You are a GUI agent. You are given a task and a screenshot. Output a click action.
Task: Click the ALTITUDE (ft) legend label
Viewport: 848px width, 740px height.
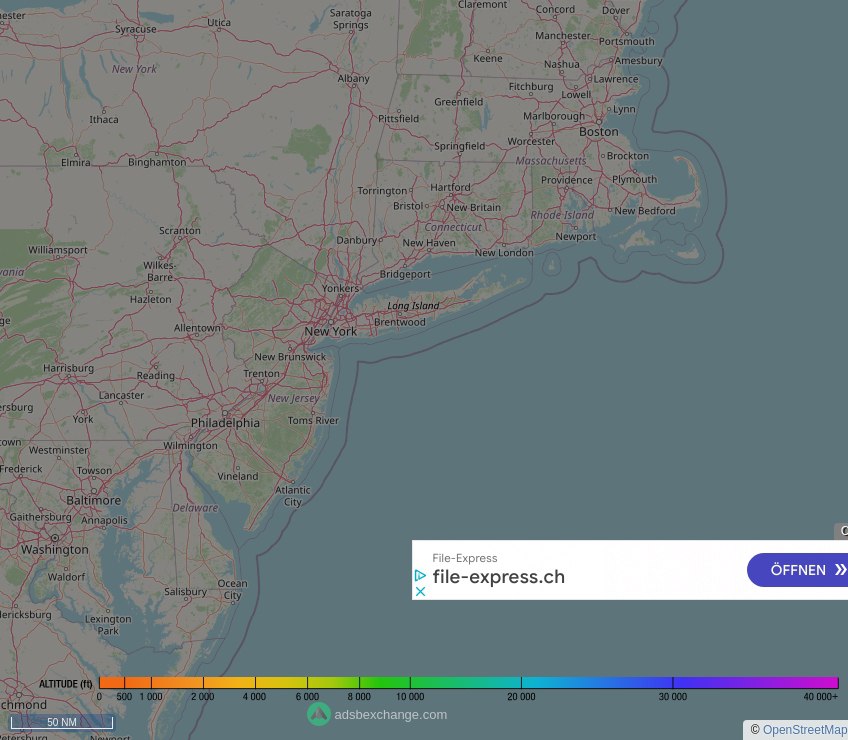pyautogui.click(x=65, y=684)
